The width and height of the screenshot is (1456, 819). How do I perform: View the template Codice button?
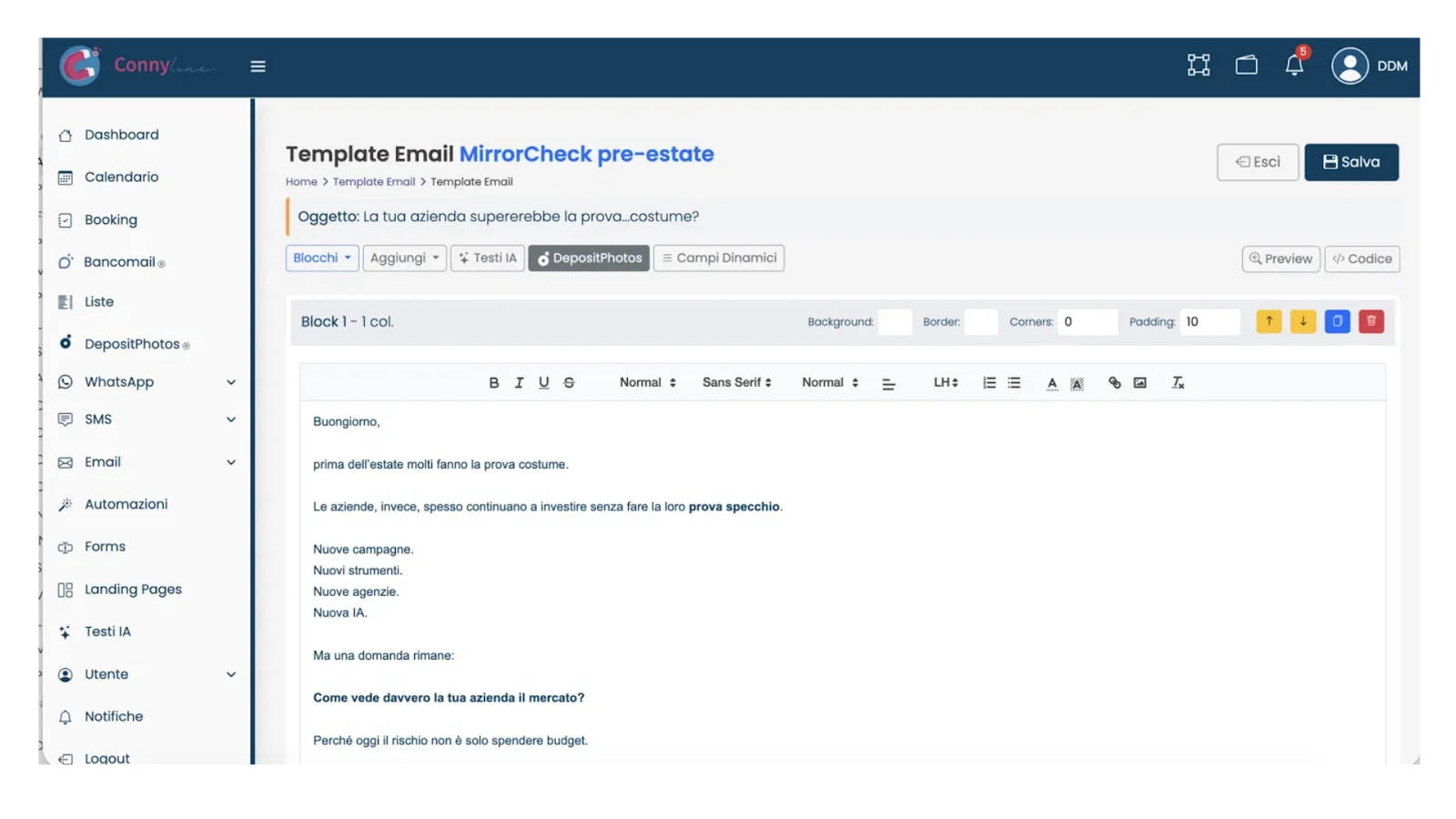pyautogui.click(x=1362, y=258)
